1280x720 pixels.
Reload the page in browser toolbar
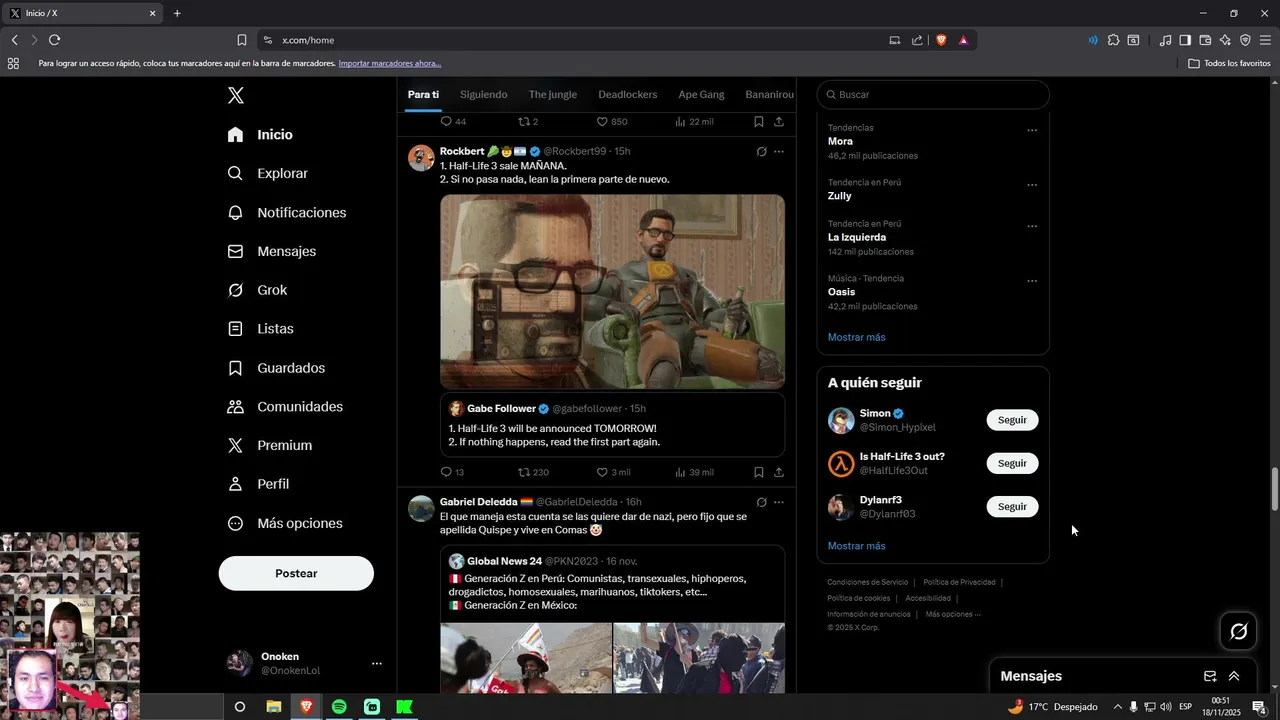click(x=54, y=40)
